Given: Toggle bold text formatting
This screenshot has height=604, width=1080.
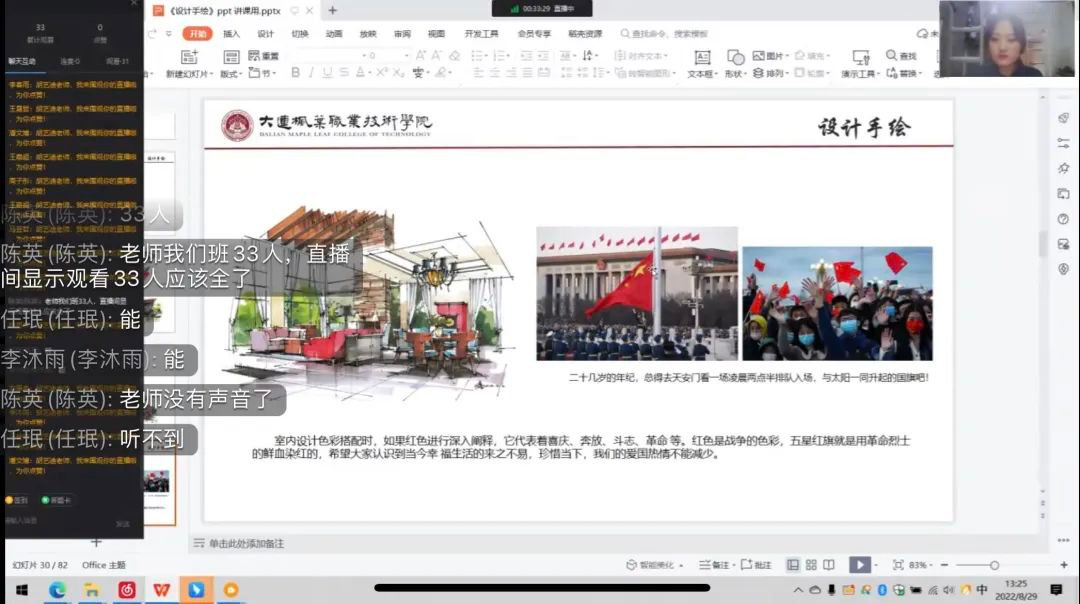Looking at the screenshot, I should coord(295,73).
